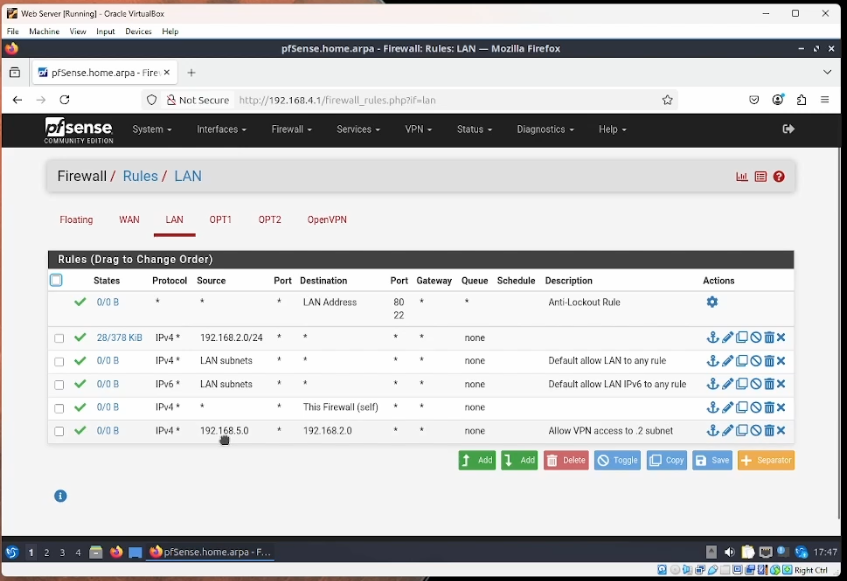The height and width of the screenshot is (581, 847).
Task: Copy the Default allow LAN to any rule
Action: [742, 361]
